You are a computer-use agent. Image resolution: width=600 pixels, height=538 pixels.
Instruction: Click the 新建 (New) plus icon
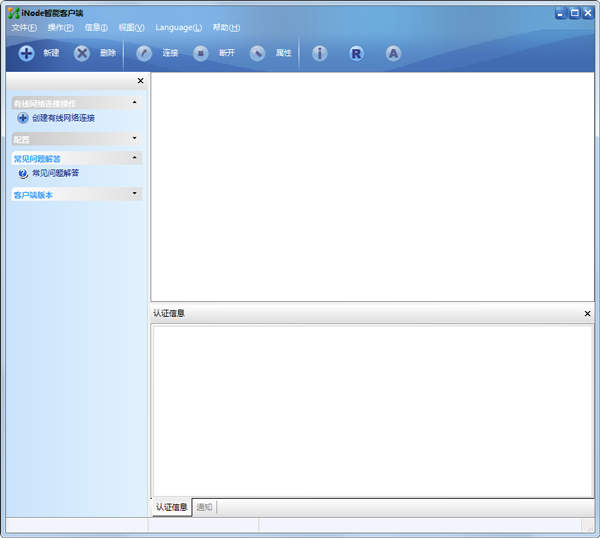click(x=26, y=53)
